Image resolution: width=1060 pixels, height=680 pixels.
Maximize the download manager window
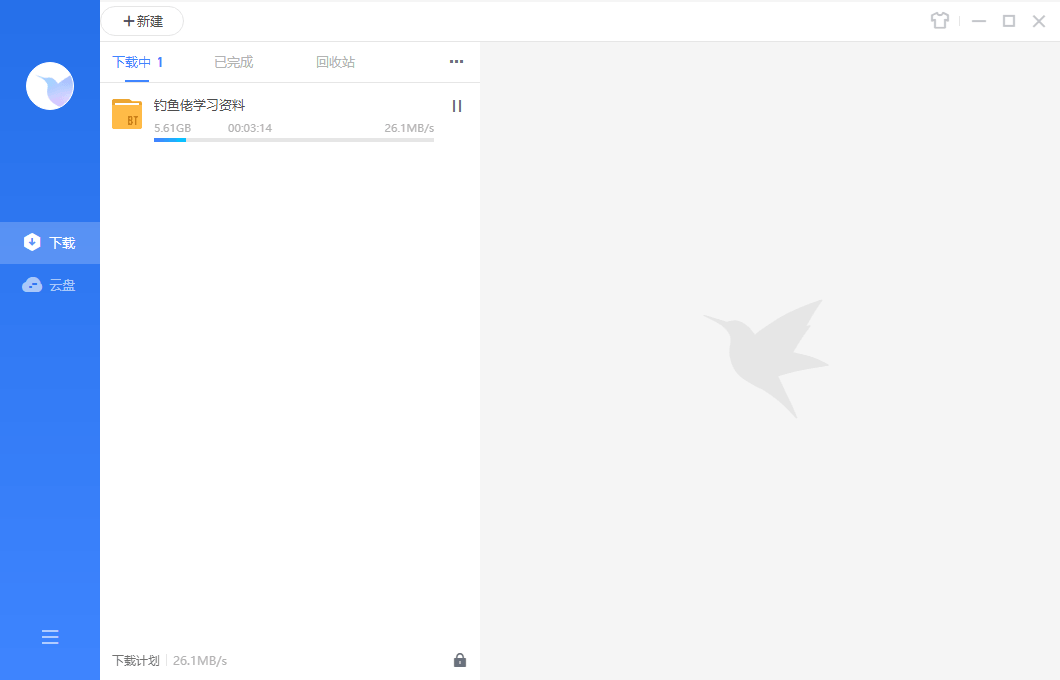tap(1009, 21)
